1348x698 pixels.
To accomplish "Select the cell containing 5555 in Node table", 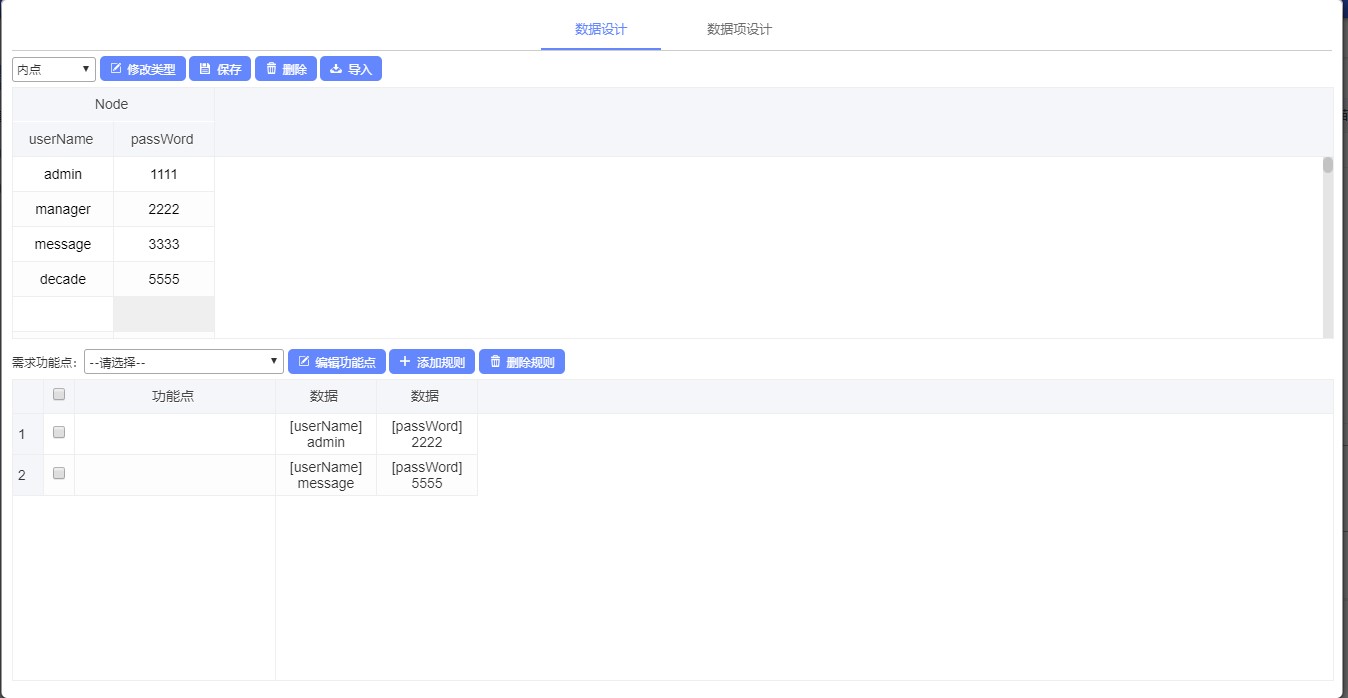I will point(164,279).
